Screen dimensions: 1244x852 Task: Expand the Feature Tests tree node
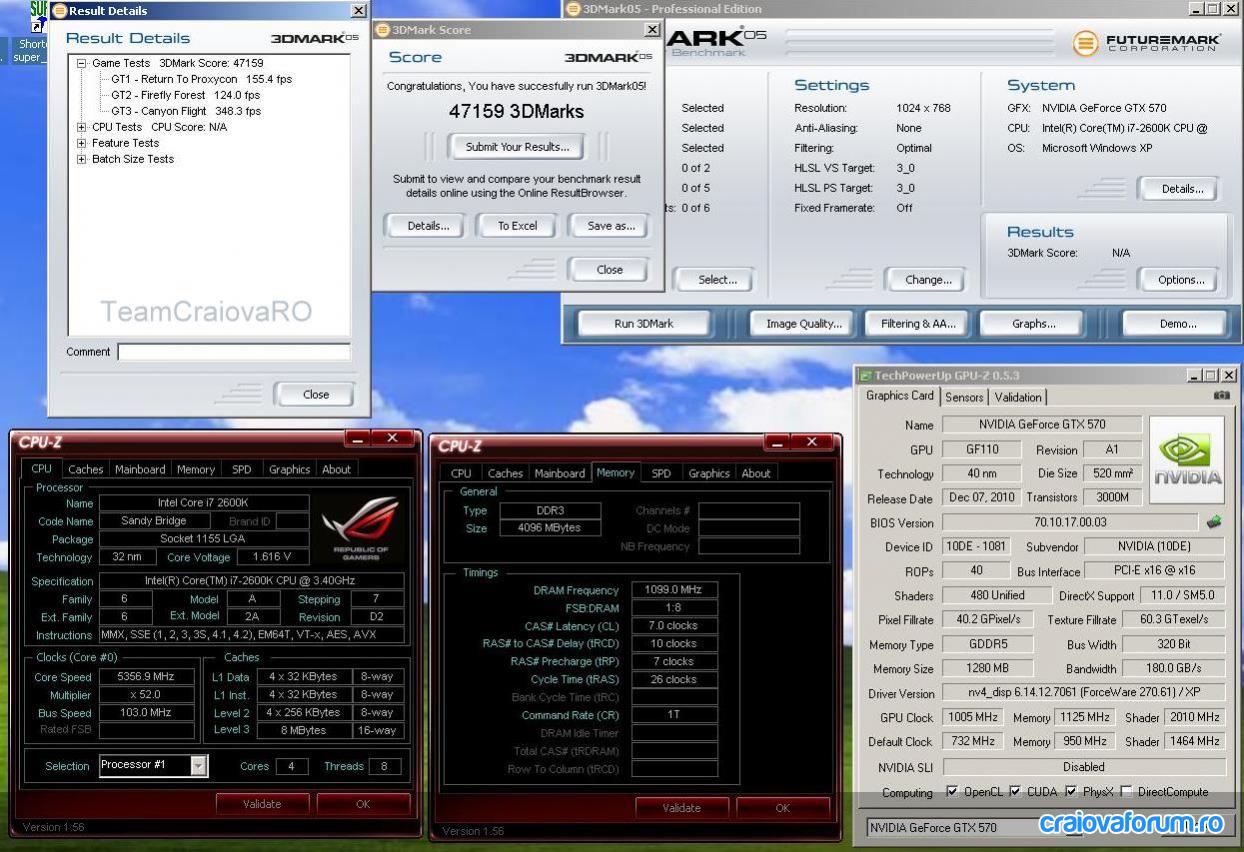click(x=82, y=143)
